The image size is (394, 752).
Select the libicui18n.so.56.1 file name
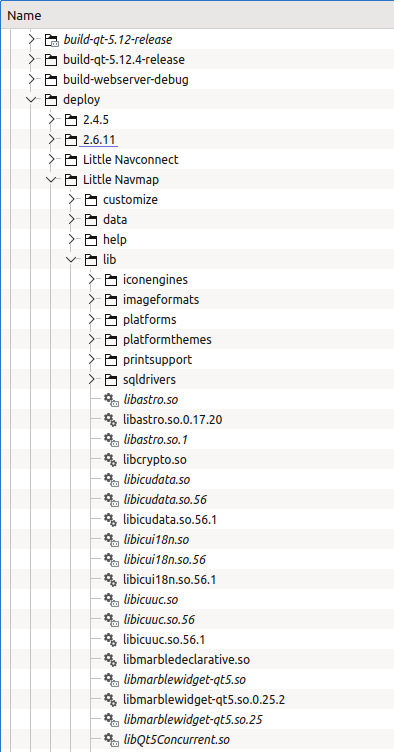coord(170,580)
